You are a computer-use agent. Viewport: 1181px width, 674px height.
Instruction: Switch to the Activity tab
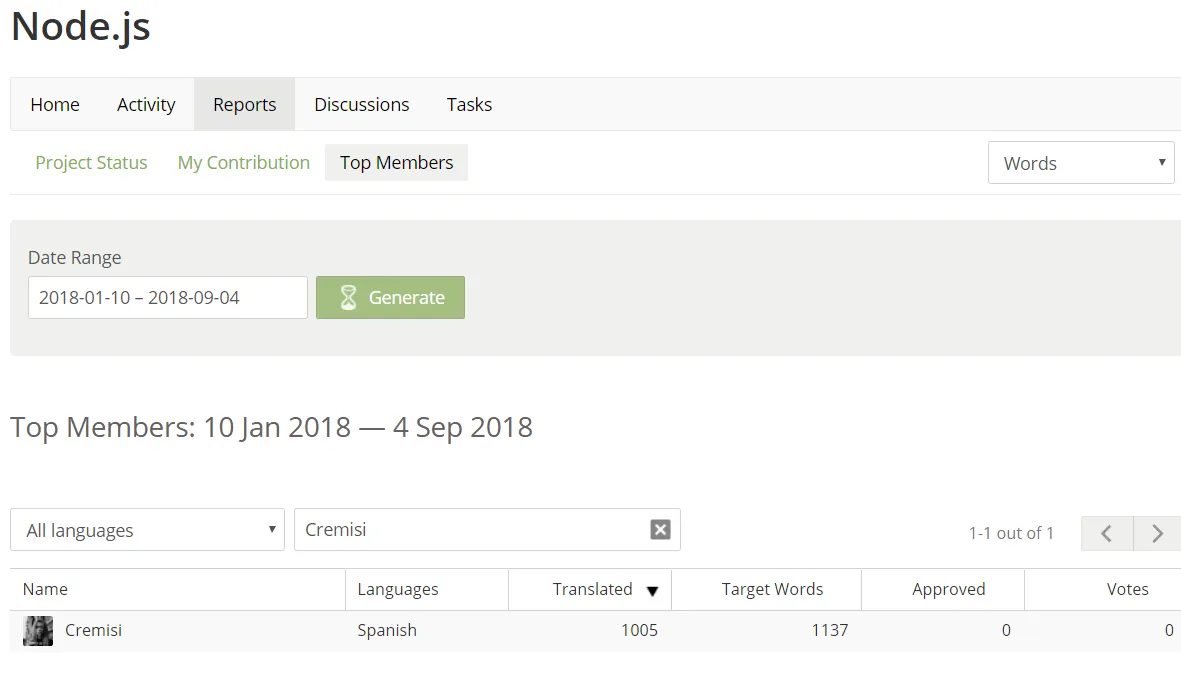pos(146,105)
